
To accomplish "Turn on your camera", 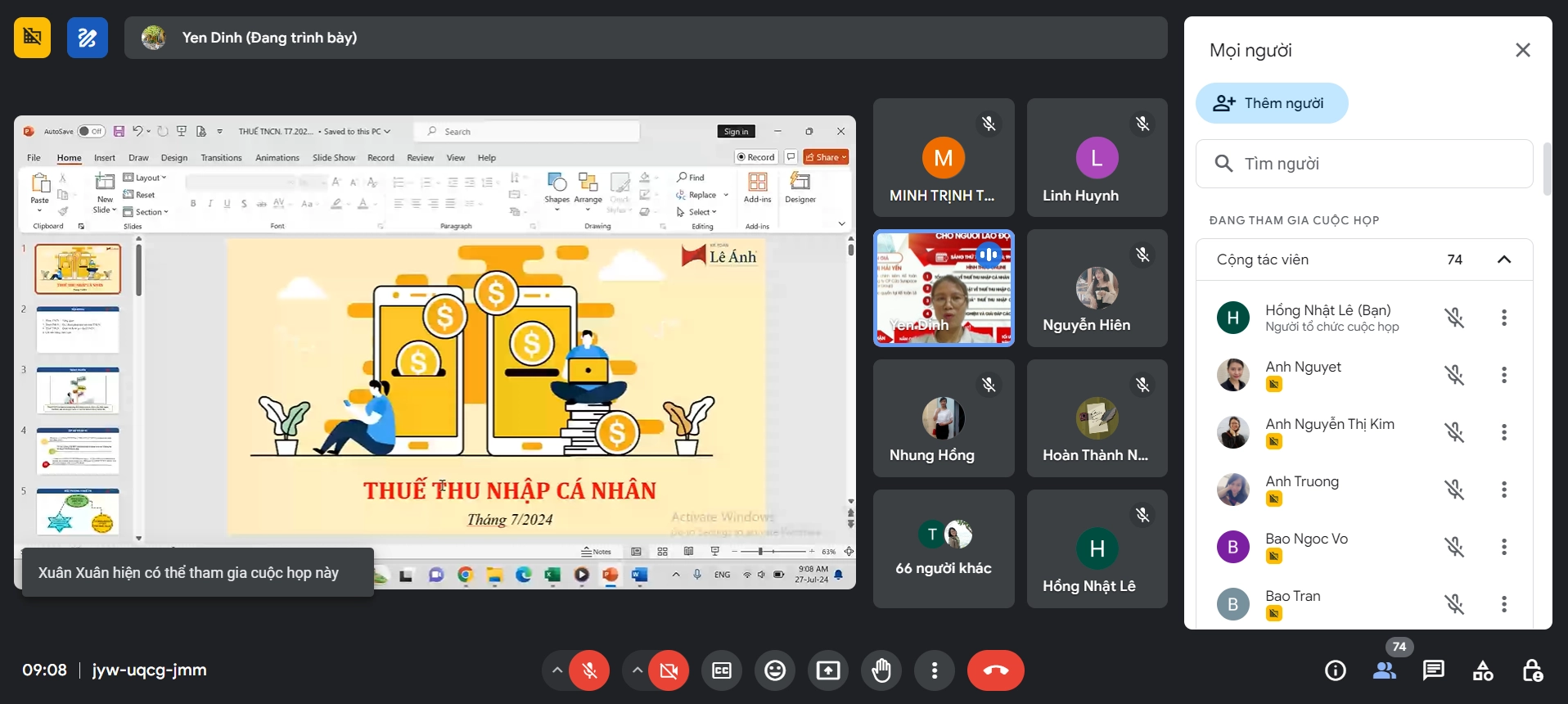I will [669, 670].
